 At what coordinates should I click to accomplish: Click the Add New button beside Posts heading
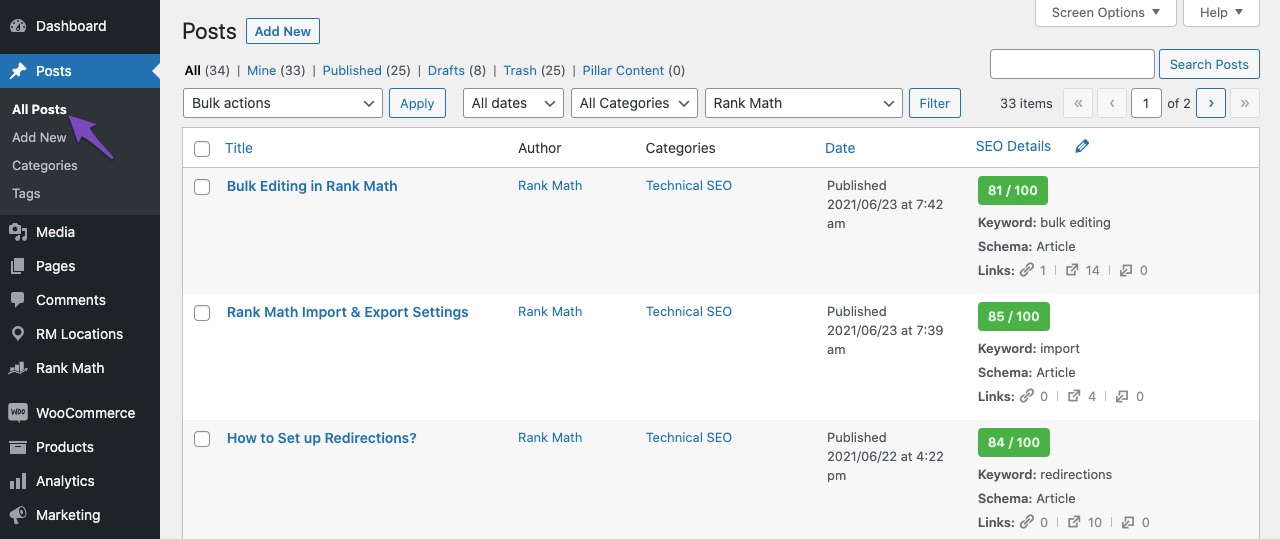tap(283, 31)
